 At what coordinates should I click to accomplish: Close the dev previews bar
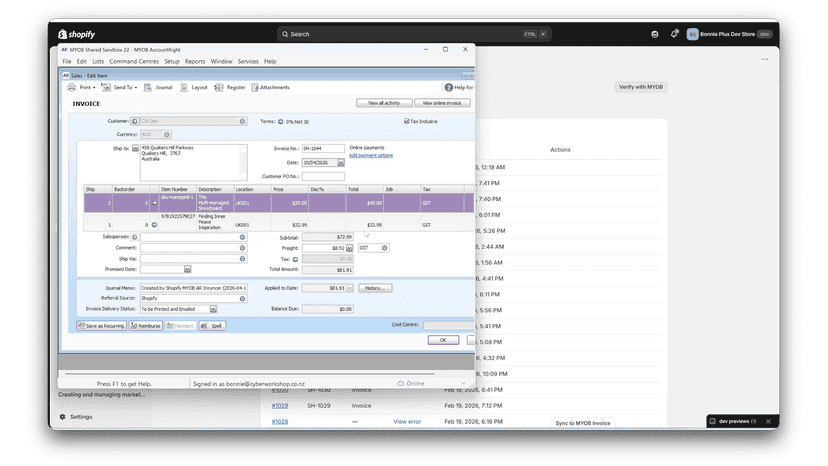tap(768, 421)
